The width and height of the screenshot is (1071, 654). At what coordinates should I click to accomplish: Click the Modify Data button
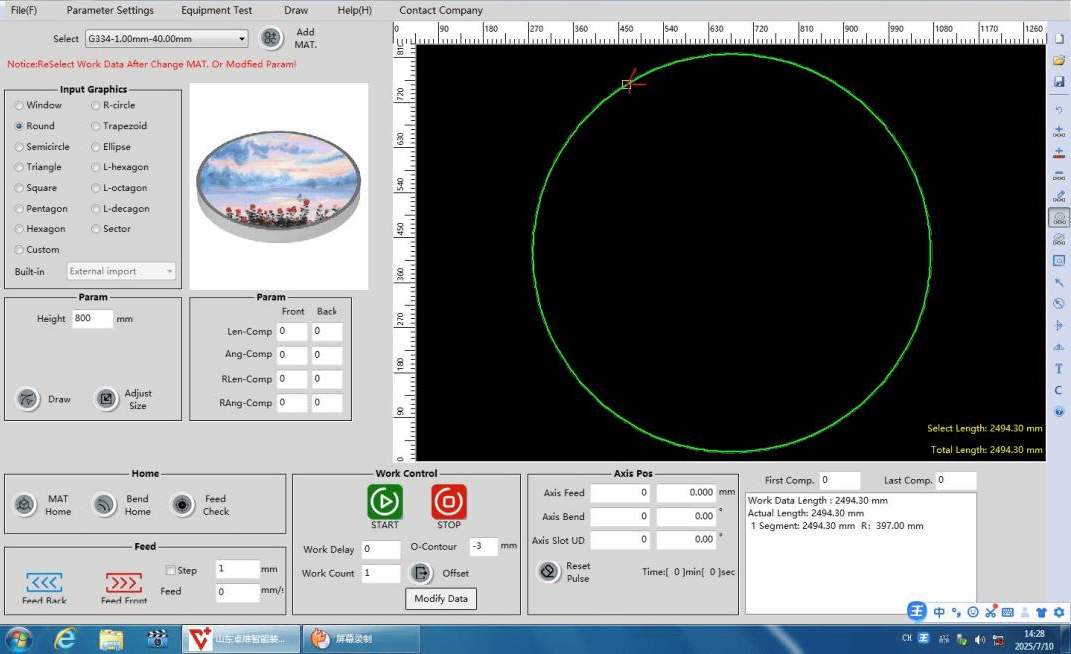point(441,598)
